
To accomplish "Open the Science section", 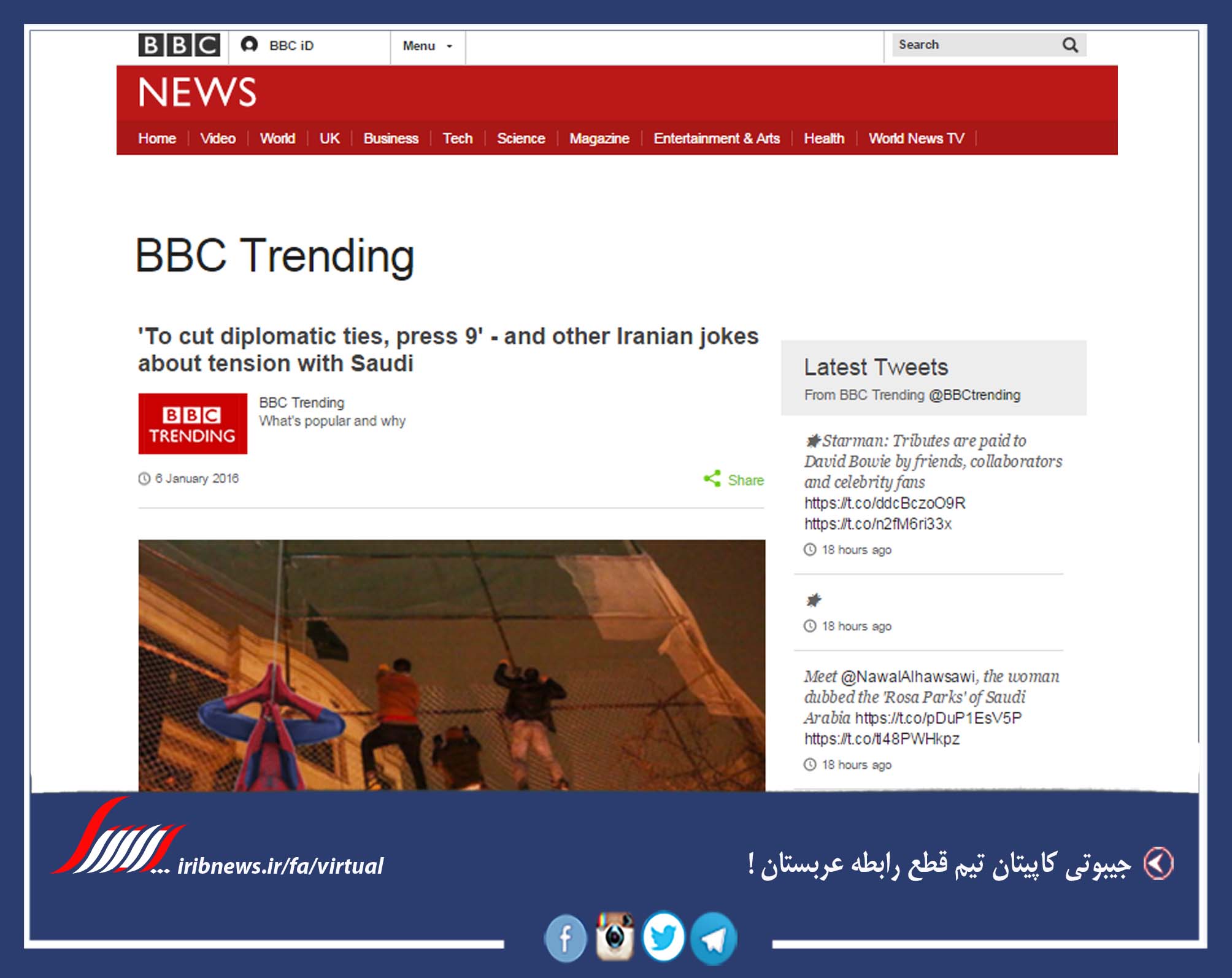I will [x=521, y=138].
